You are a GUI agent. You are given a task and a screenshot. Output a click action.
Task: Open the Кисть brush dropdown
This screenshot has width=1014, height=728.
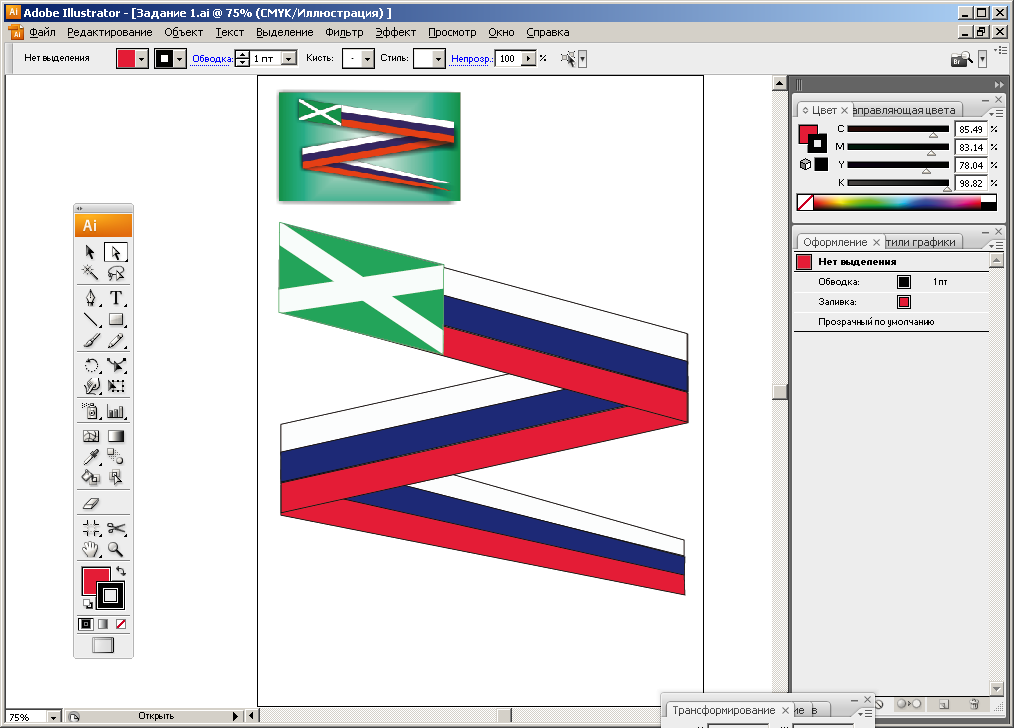[x=367, y=59]
